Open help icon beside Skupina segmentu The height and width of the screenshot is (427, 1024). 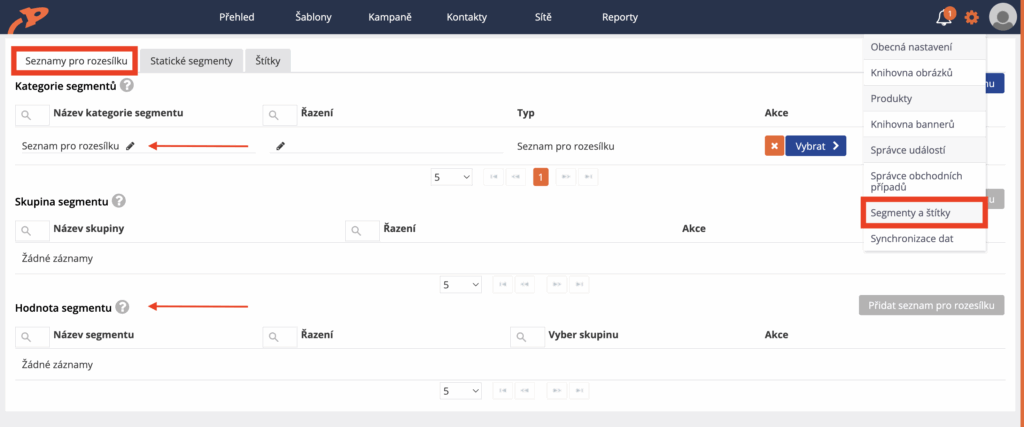(119, 201)
